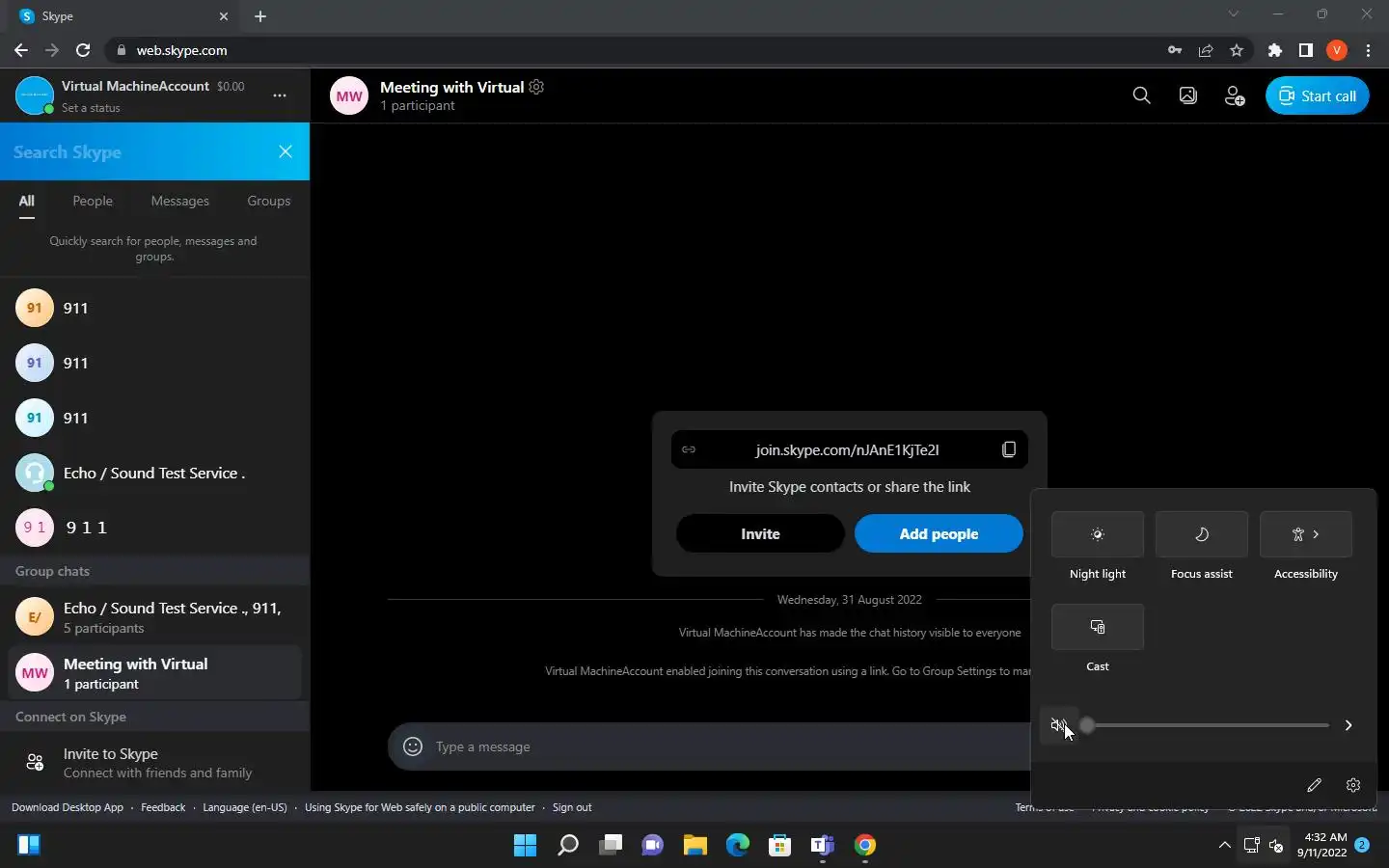1389x868 pixels.
Task: Open Using Skype for Web safely link
Action: pyautogui.click(x=420, y=807)
